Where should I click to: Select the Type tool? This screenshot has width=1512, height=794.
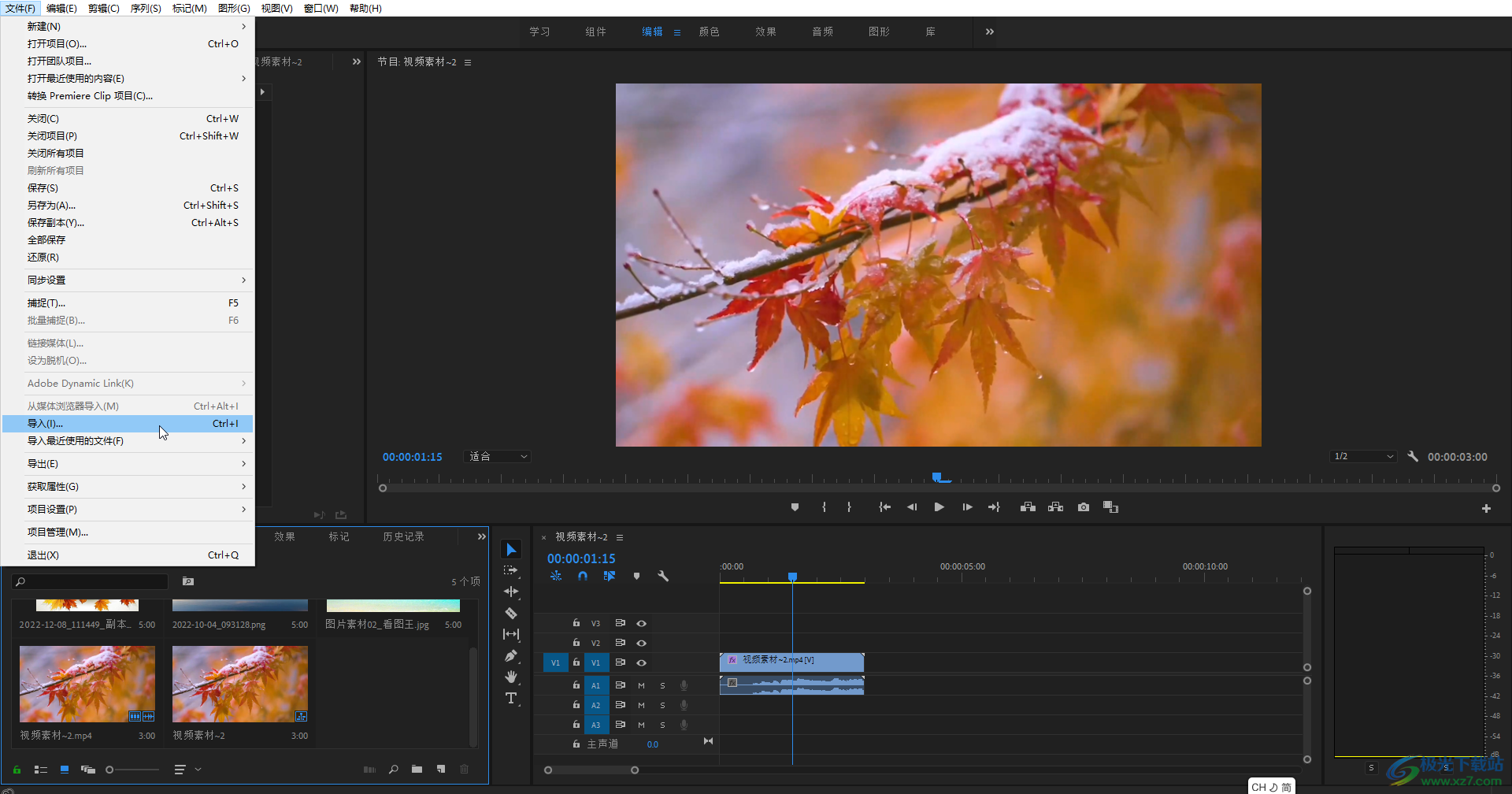pos(511,698)
